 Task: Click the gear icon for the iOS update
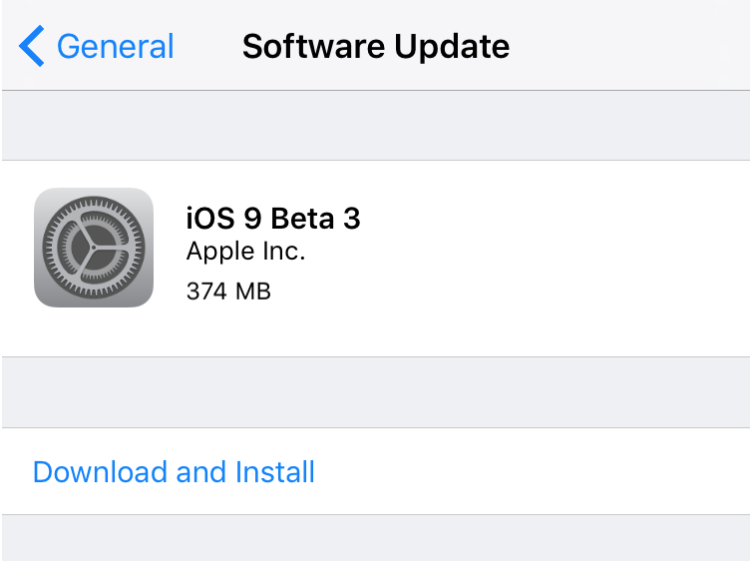[94, 247]
